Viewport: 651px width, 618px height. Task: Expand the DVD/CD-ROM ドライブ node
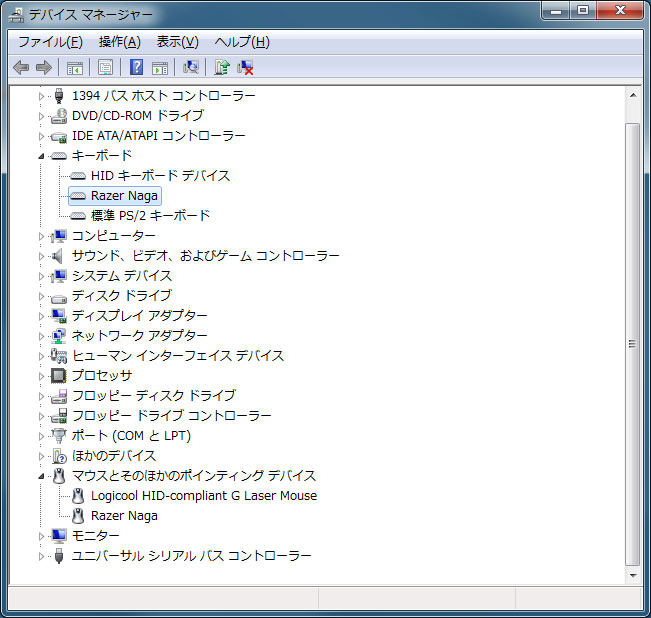coord(41,116)
